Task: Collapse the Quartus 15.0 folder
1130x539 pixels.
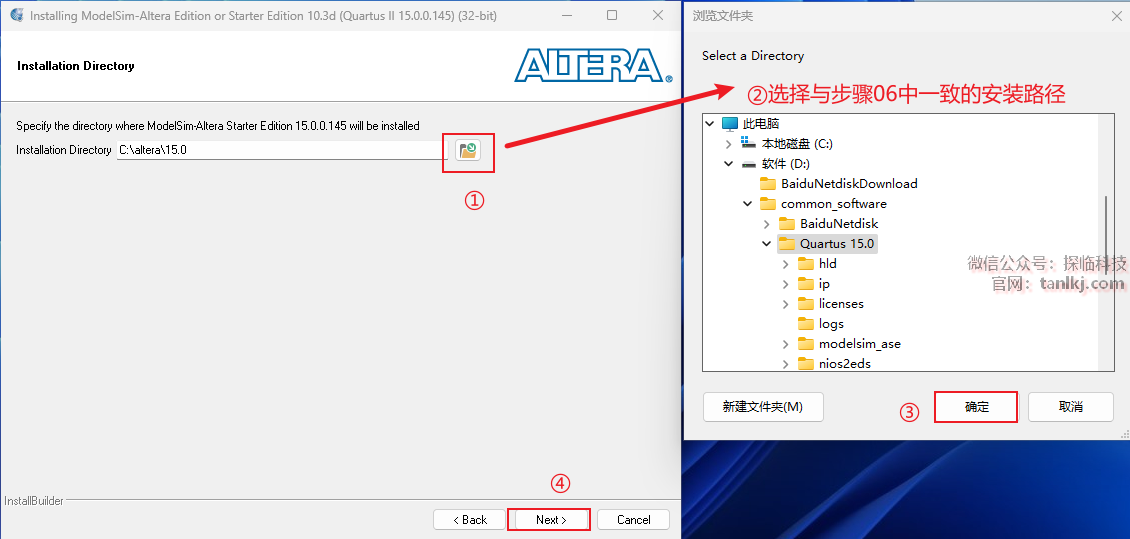Action: click(x=767, y=244)
